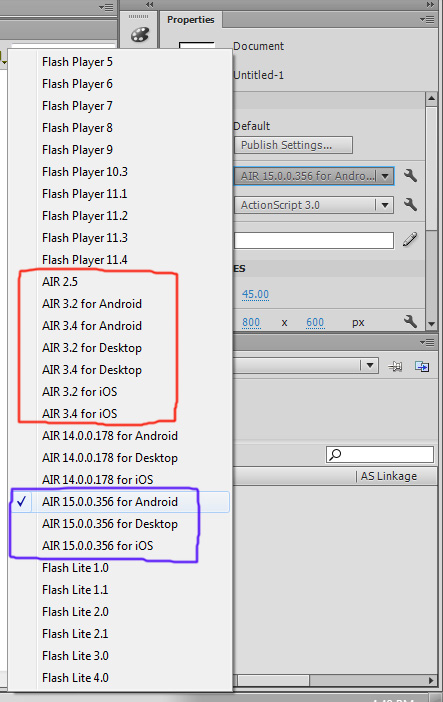The image size is (443, 702).
Task: Click Properties panel scrollbar up arrow
Action: click(x=431, y=98)
